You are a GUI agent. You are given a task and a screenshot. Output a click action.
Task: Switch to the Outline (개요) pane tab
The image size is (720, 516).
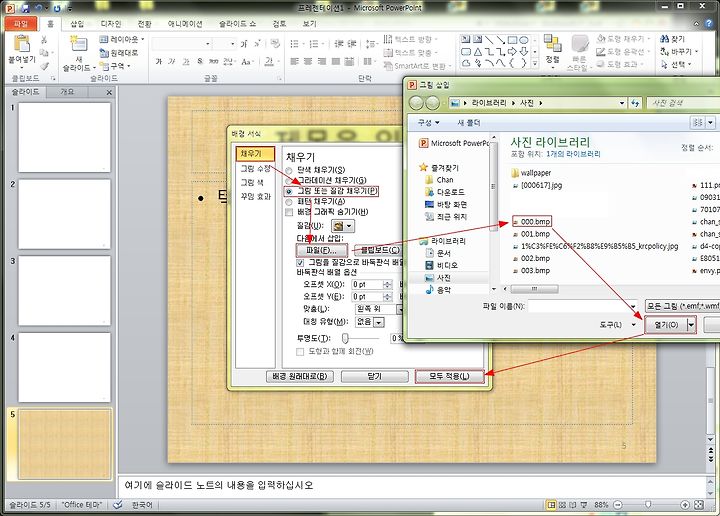pyautogui.click(x=67, y=92)
